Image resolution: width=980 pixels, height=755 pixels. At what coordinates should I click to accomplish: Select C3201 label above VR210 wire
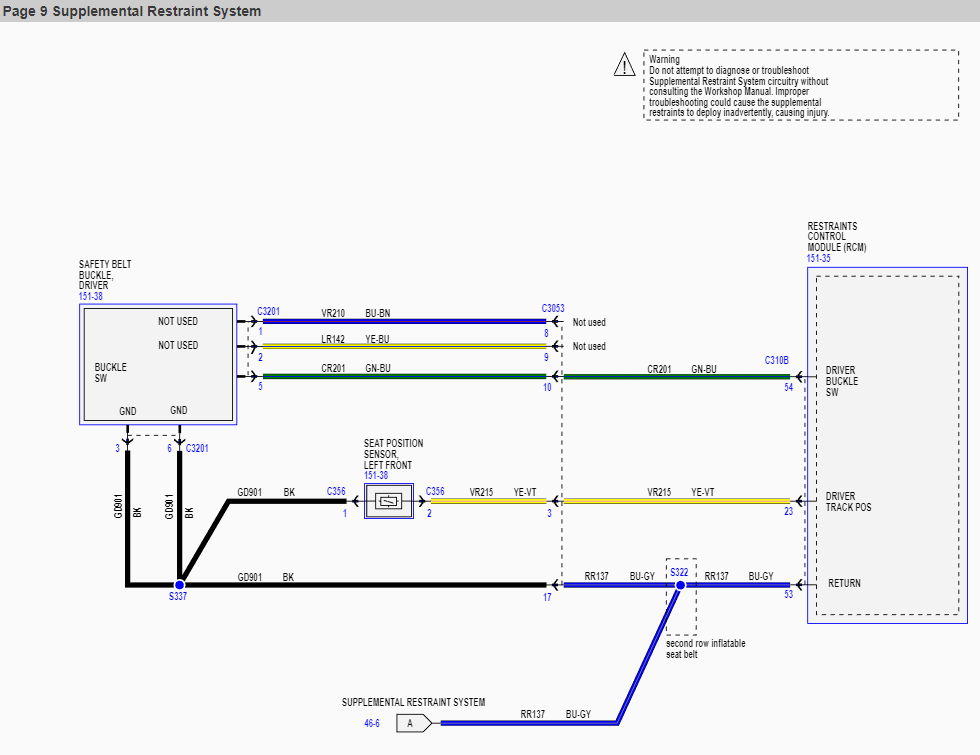[x=268, y=311]
